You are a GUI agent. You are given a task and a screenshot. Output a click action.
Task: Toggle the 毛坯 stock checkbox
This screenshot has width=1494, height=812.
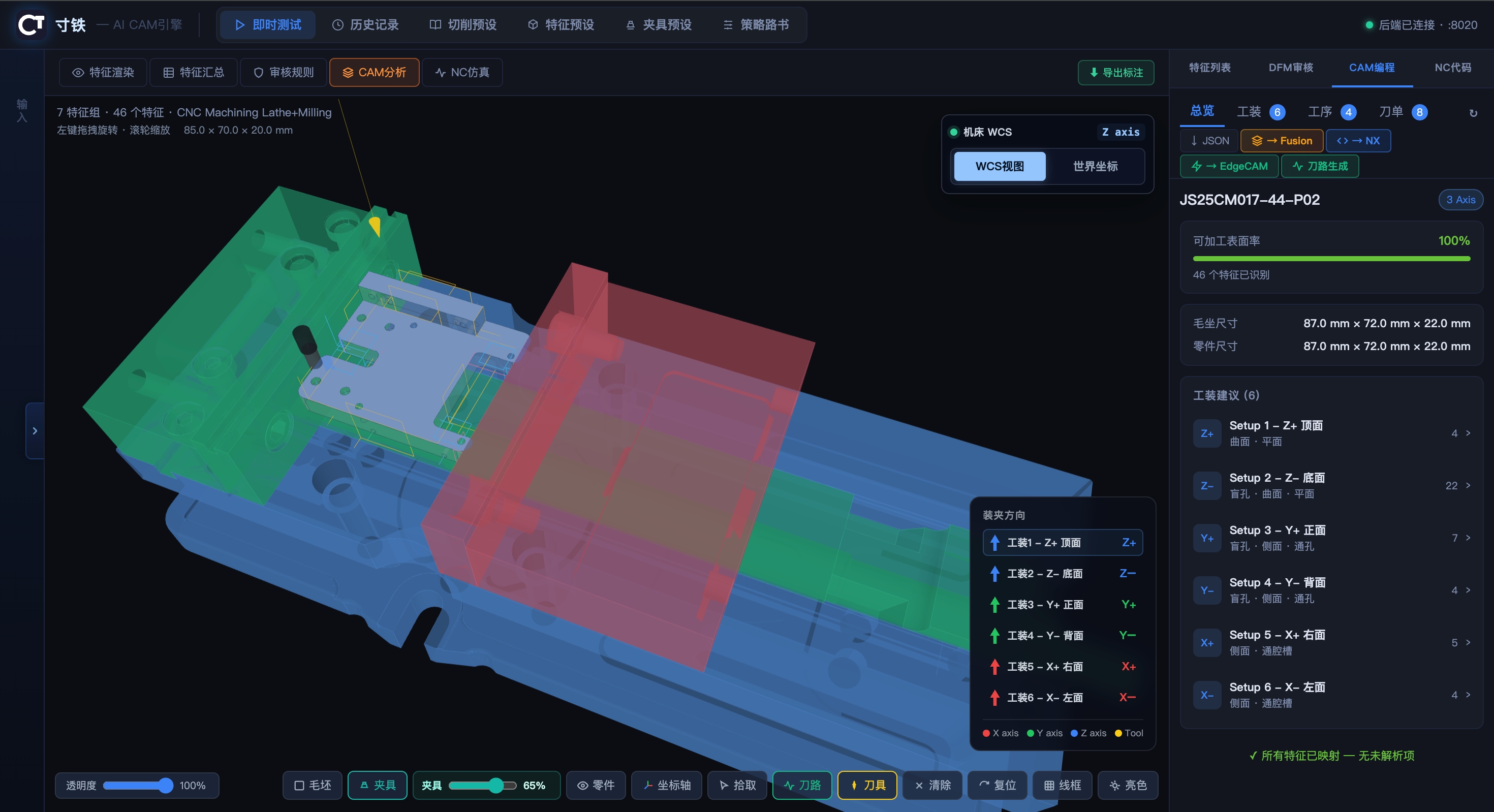coord(313,785)
